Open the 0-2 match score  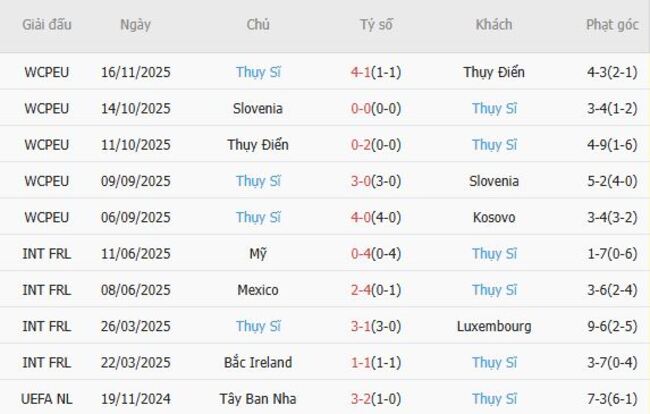coord(361,145)
